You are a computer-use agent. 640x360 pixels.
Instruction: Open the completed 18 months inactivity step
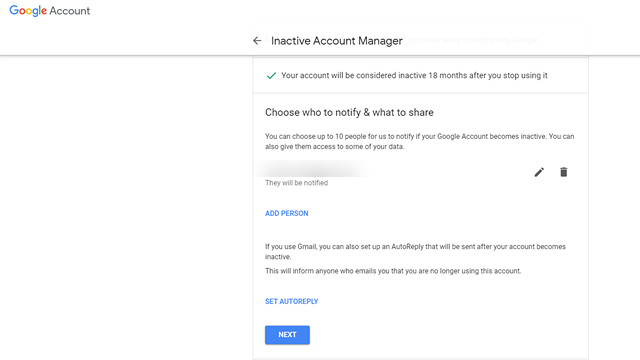pos(420,76)
